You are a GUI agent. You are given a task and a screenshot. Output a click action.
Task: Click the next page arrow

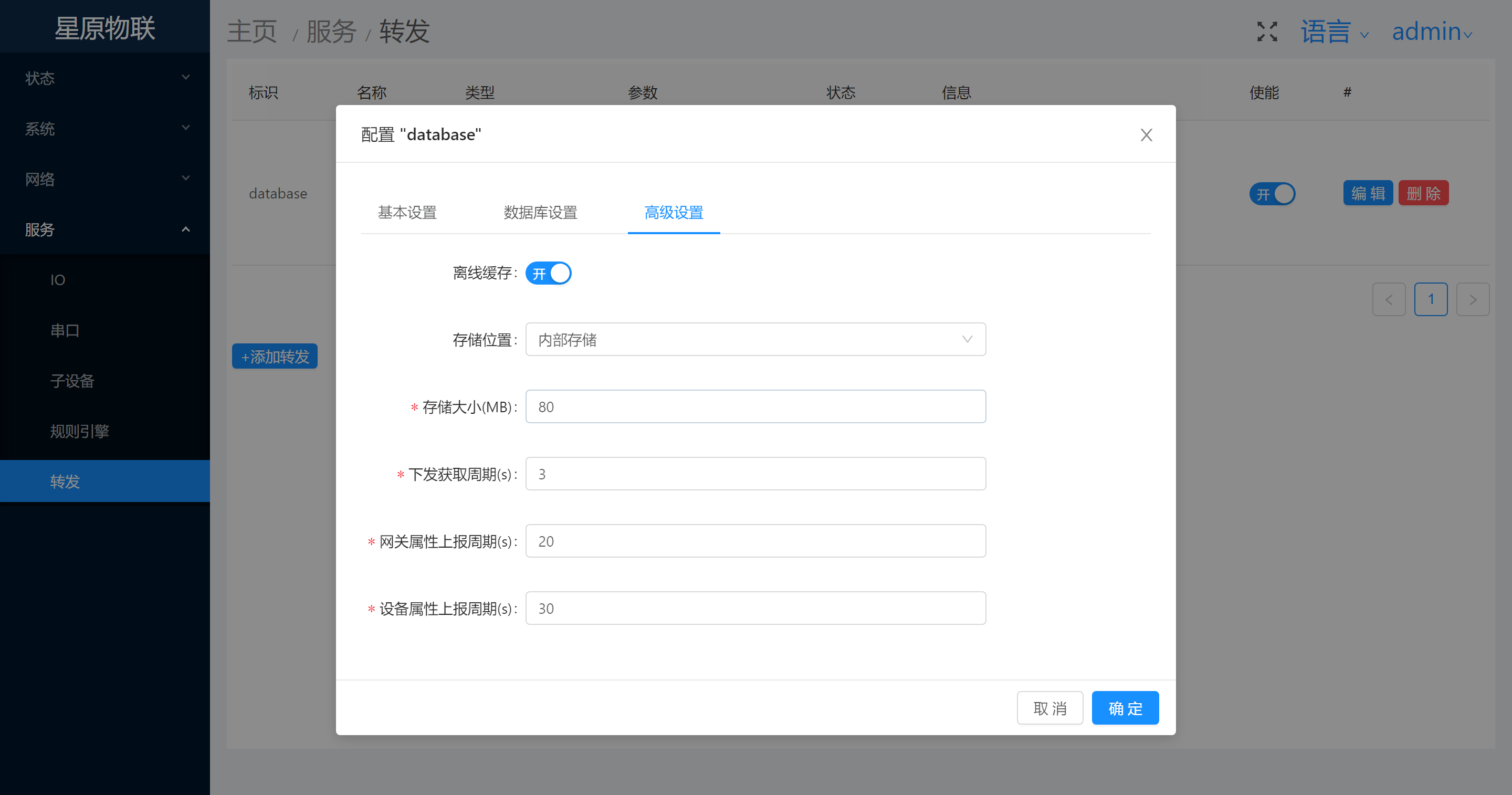click(1472, 299)
